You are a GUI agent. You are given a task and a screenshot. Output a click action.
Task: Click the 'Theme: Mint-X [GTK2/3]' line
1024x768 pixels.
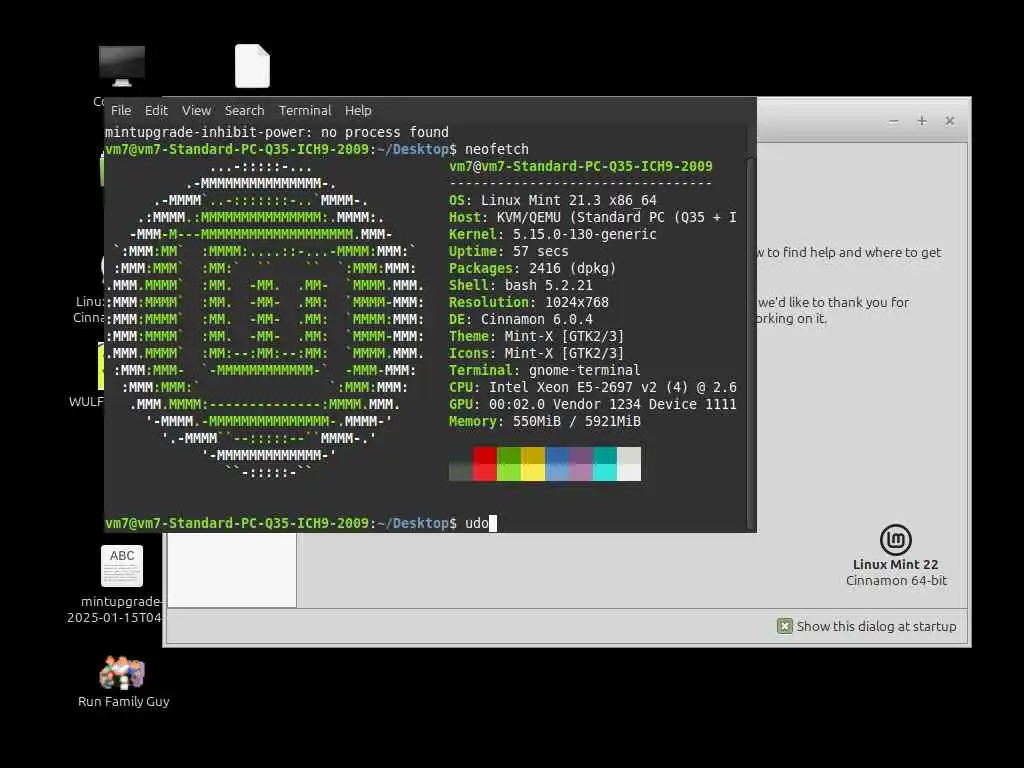[536, 336]
